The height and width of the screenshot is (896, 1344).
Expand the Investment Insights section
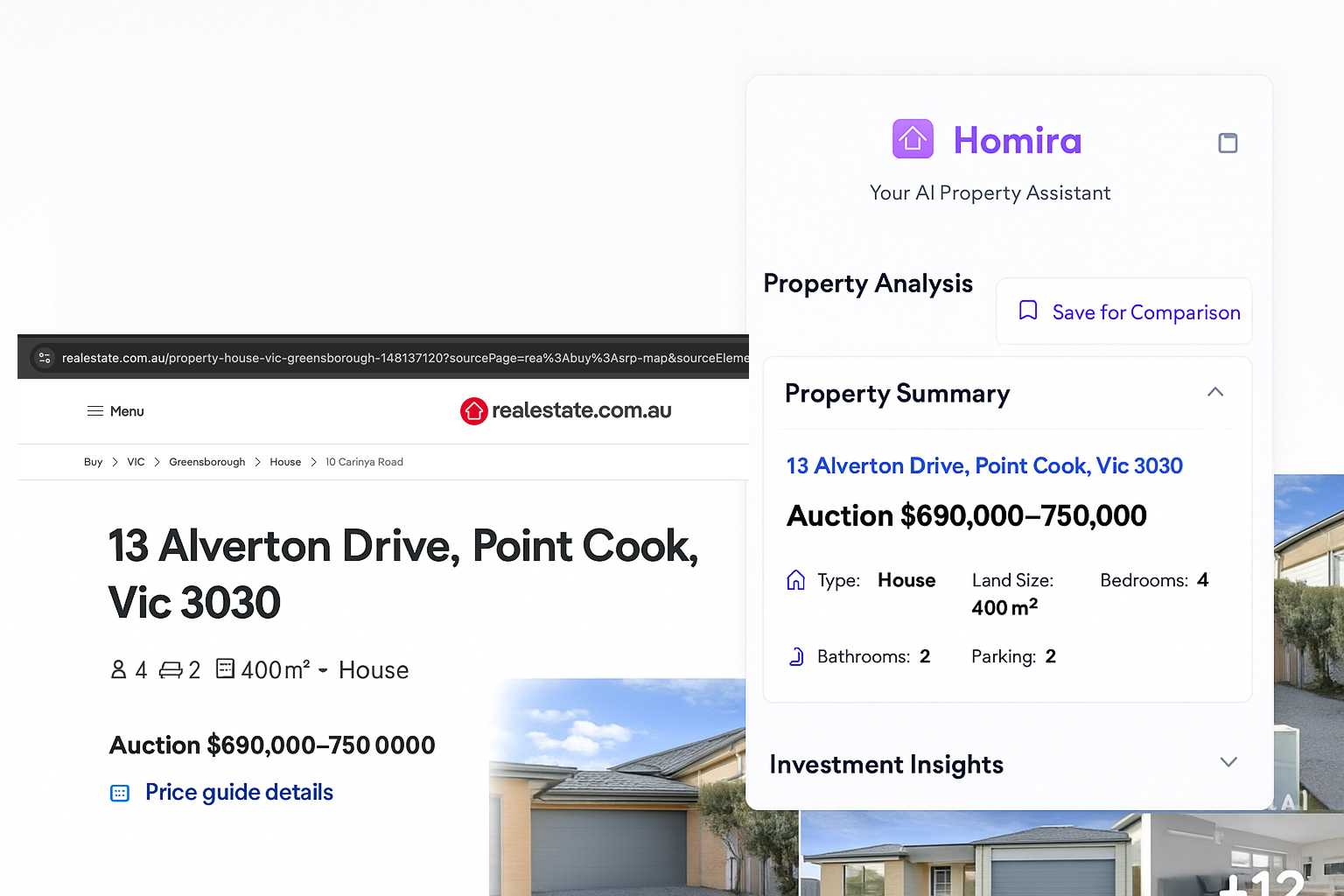pyautogui.click(x=1228, y=762)
